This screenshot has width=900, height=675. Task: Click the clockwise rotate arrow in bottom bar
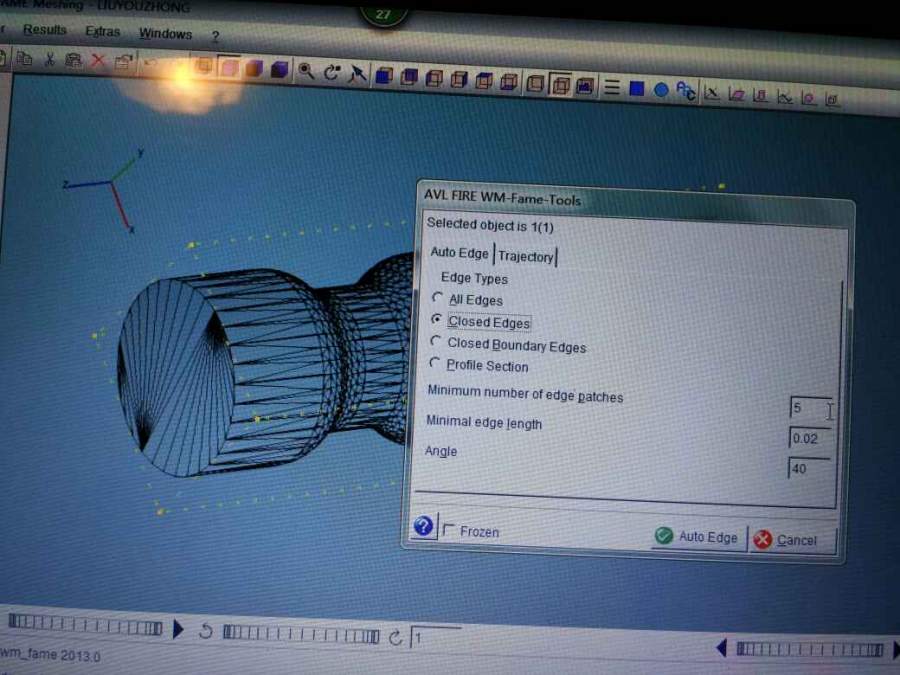tap(395, 638)
